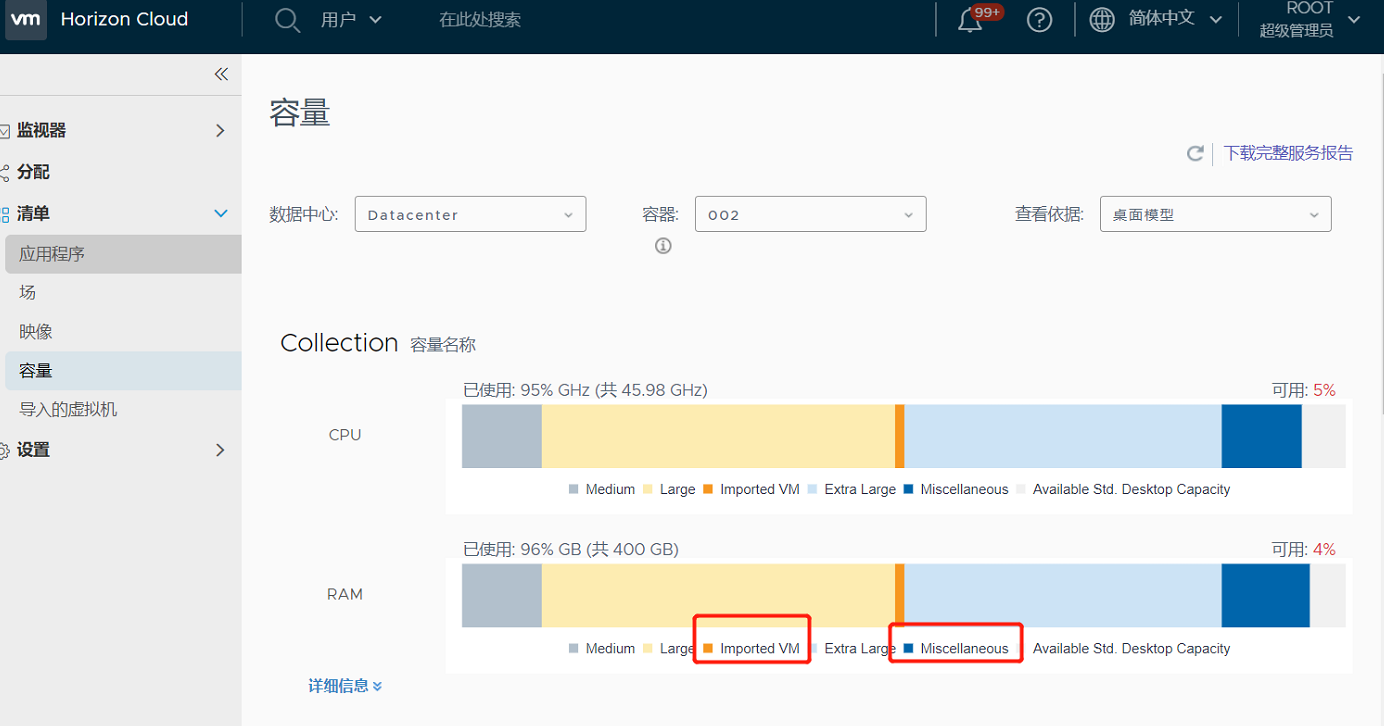The width and height of the screenshot is (1384, 726).
Task: Click Imported VM legend swatch under RAM chart
Action: click(x=708, y=648)
